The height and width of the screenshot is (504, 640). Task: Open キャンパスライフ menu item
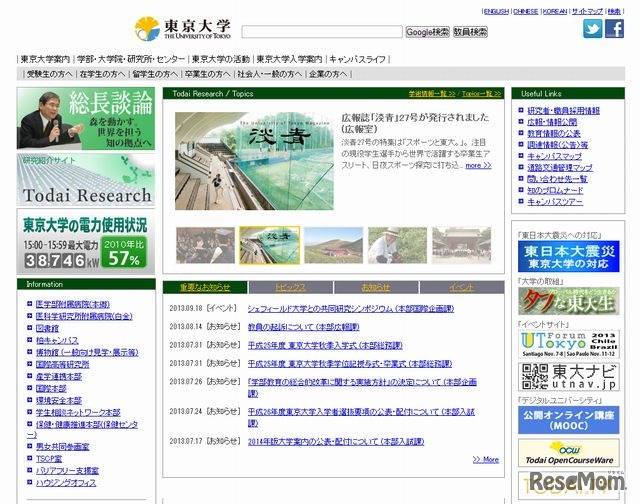(357, 59)
